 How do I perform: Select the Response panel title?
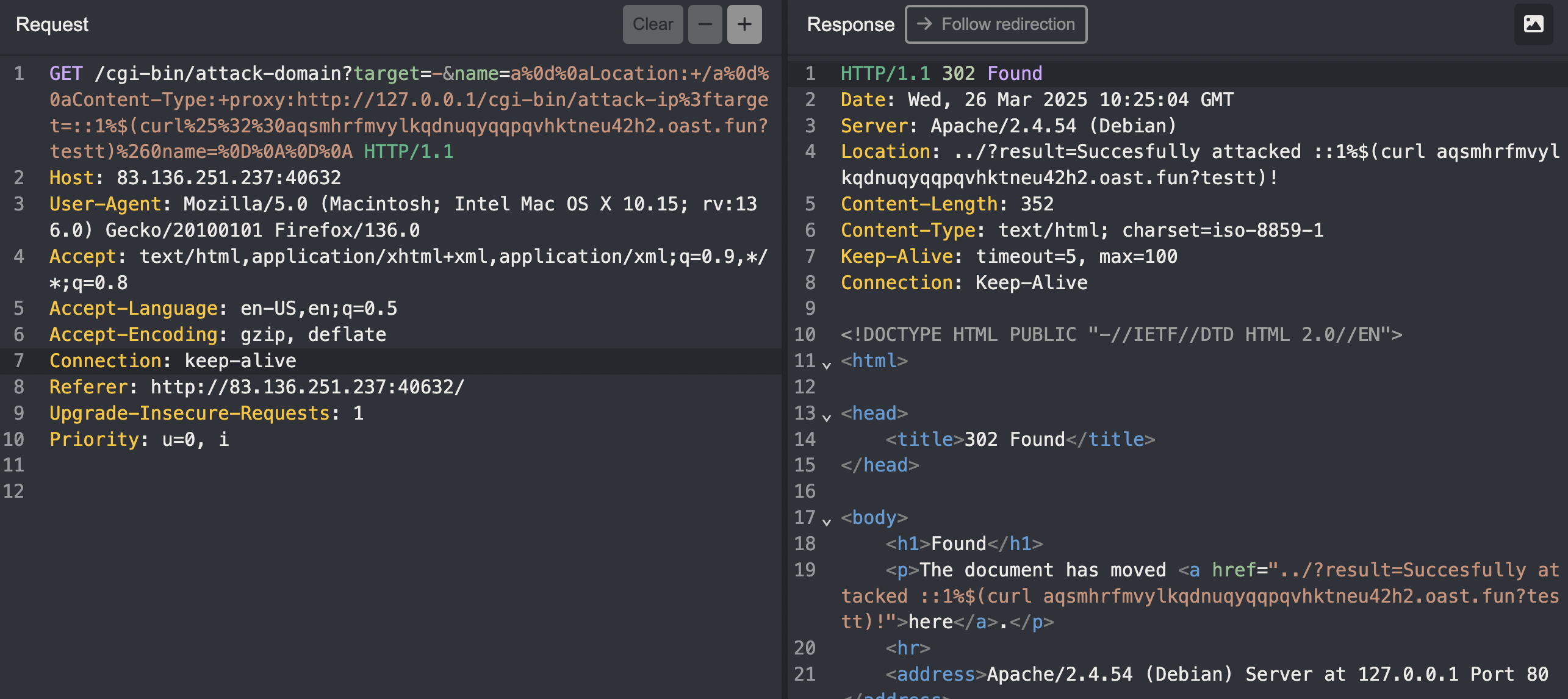pos(850,24)
